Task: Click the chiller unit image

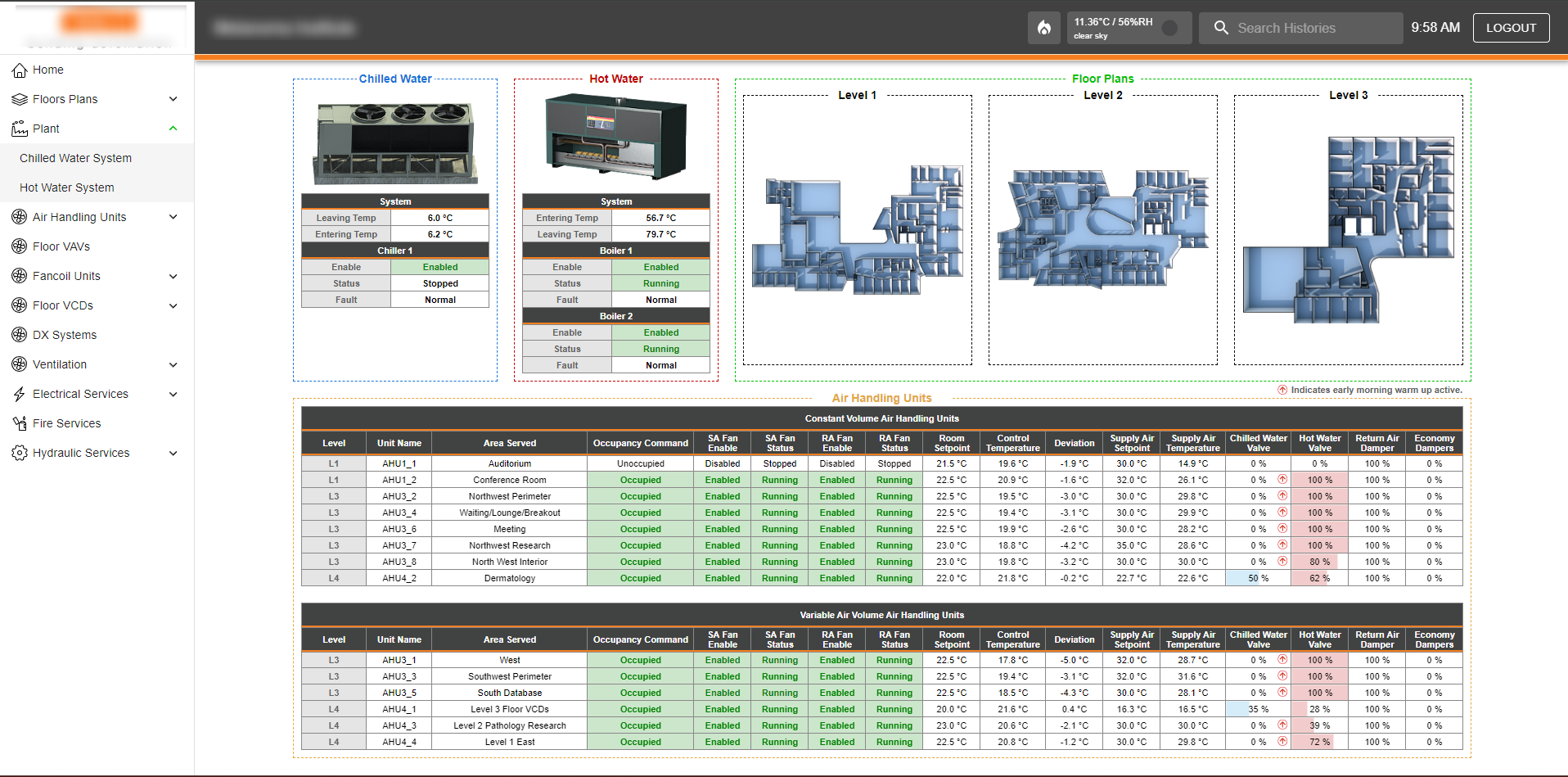Action: [395, 142]
